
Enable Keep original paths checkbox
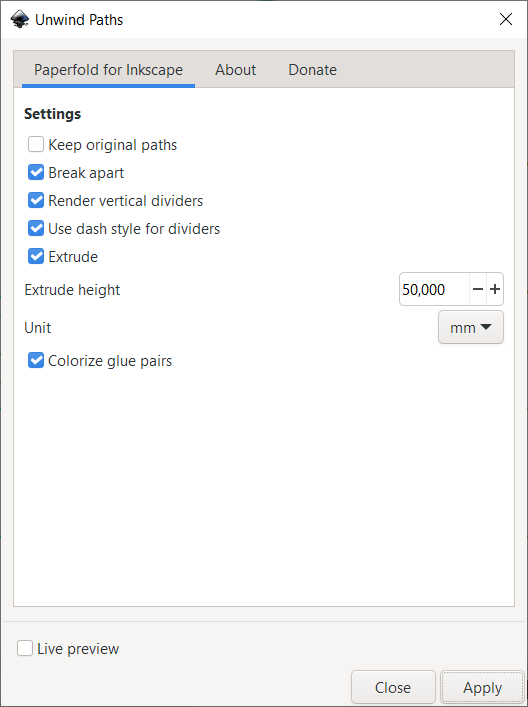click(x=36, y=145)
